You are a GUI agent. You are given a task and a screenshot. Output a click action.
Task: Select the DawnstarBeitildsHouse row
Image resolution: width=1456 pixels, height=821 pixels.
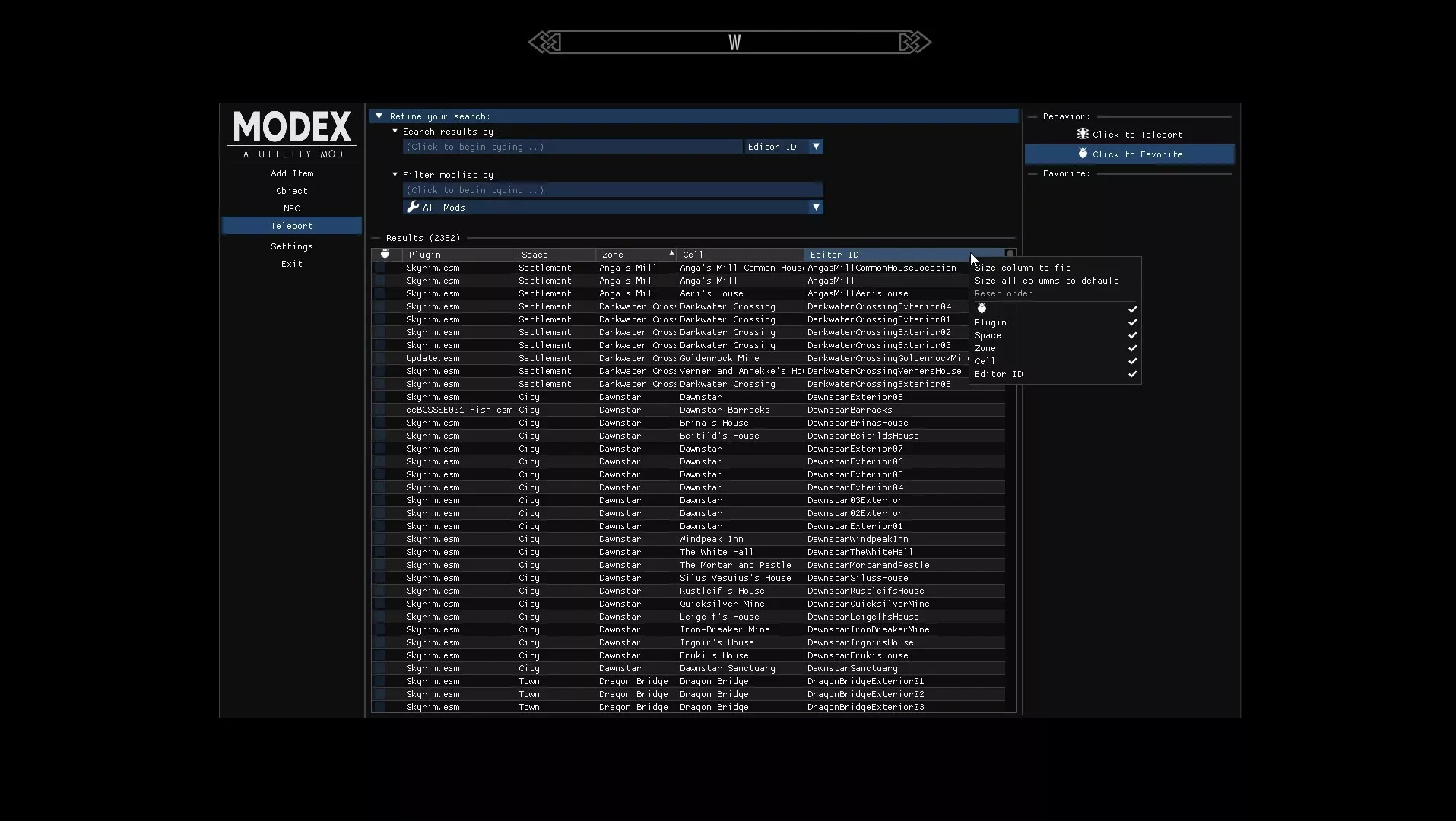coord(688,436)
